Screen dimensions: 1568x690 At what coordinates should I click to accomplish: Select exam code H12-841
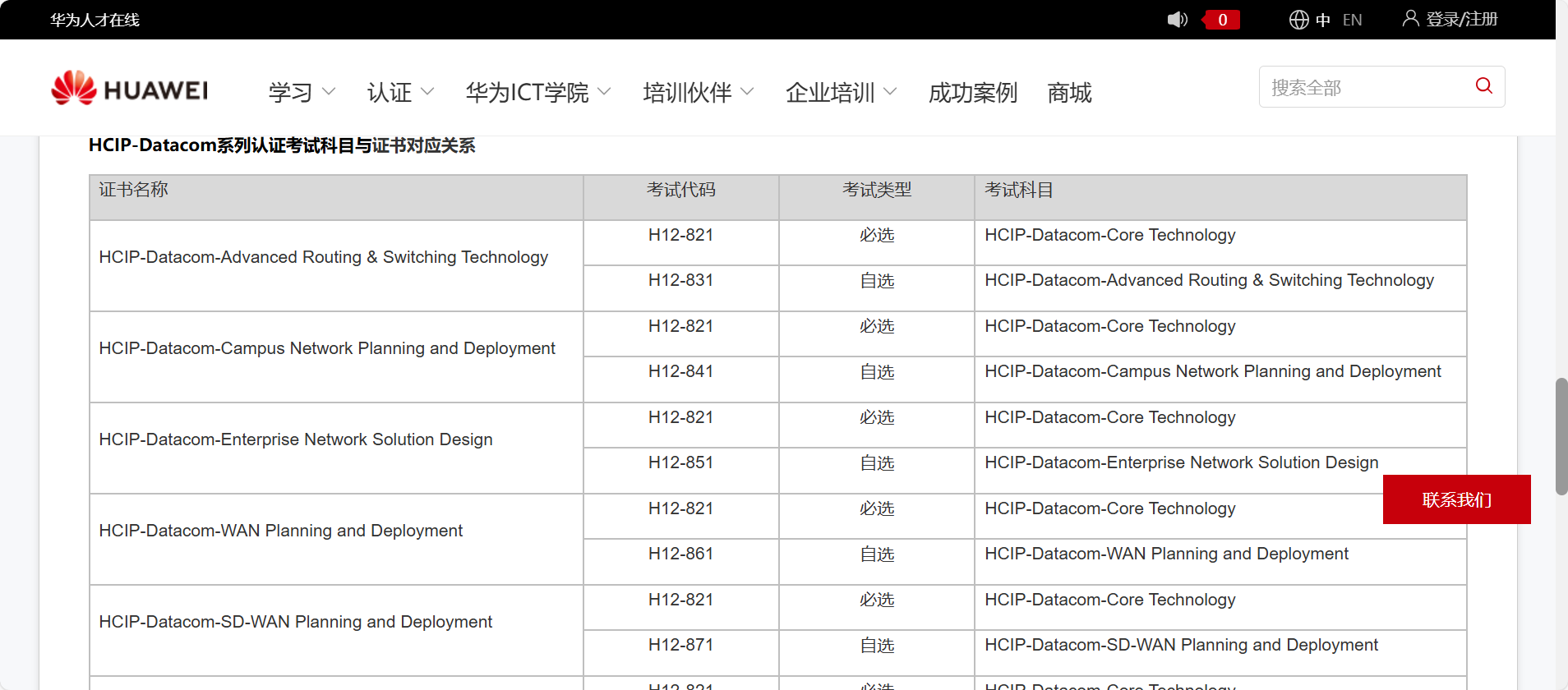point(680,371)
